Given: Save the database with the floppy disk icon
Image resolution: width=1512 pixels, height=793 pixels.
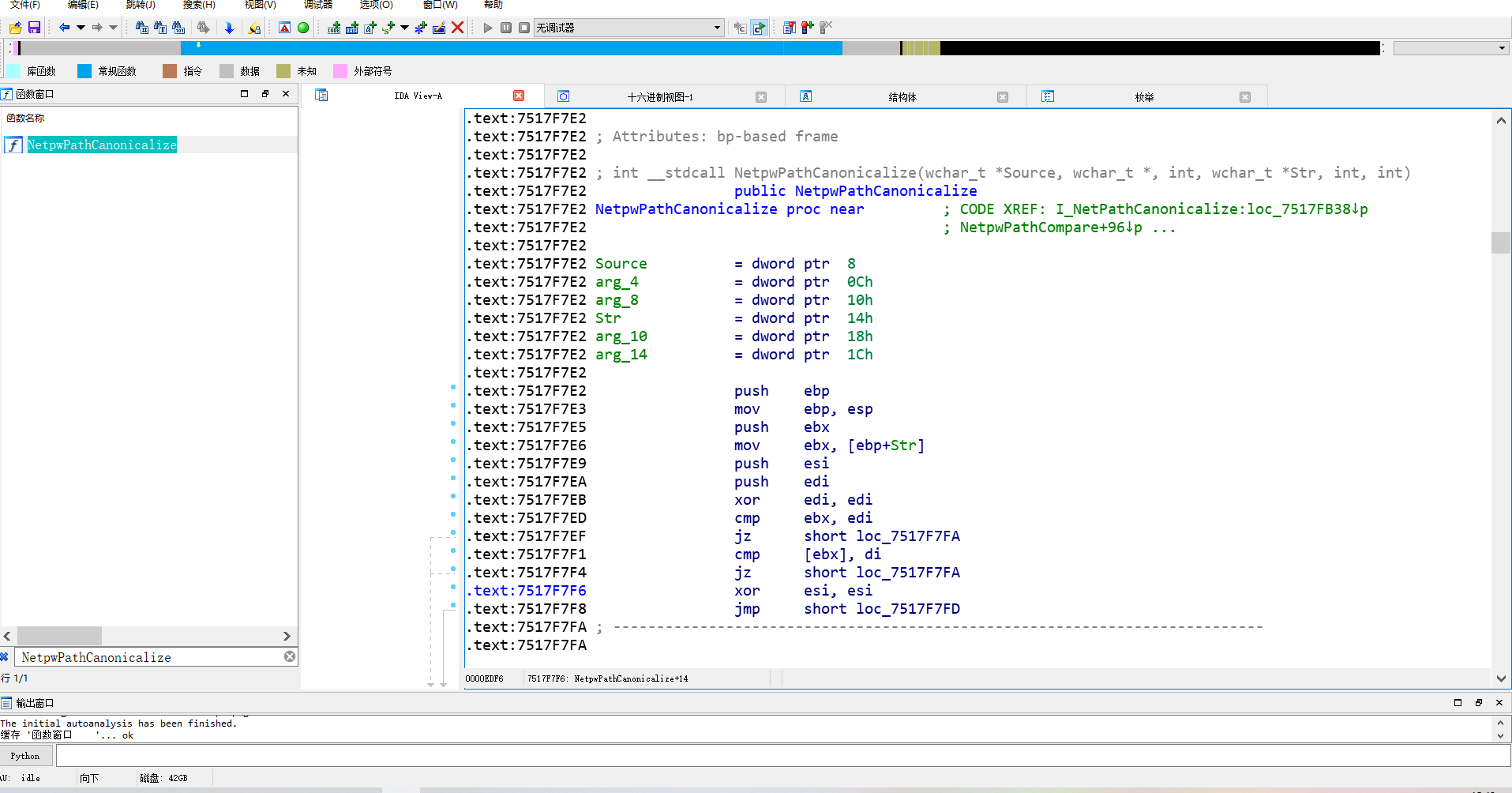Looking at the screenshot, I should [34, 28].
